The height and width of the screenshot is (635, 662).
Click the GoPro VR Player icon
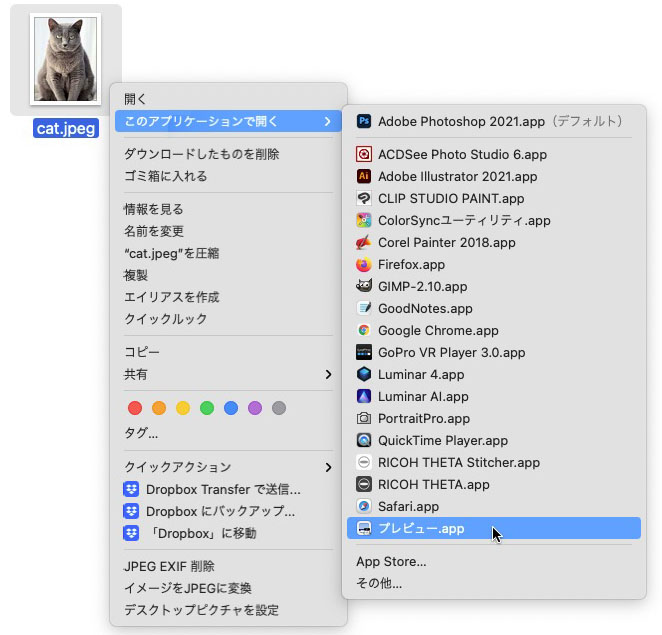click(x=364, y=353)
